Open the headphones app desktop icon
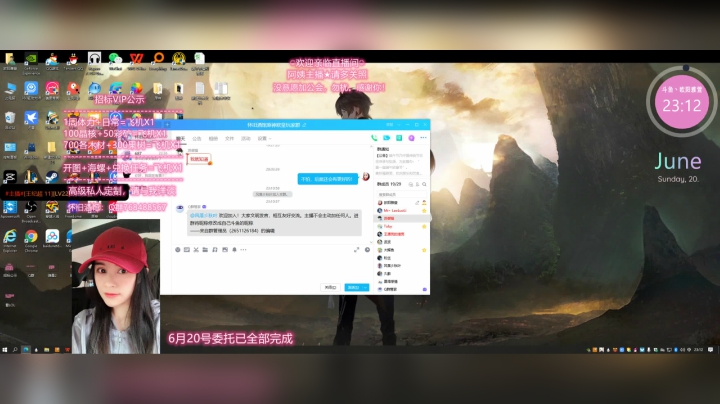The image size is (720, 404). coord(94,62)
